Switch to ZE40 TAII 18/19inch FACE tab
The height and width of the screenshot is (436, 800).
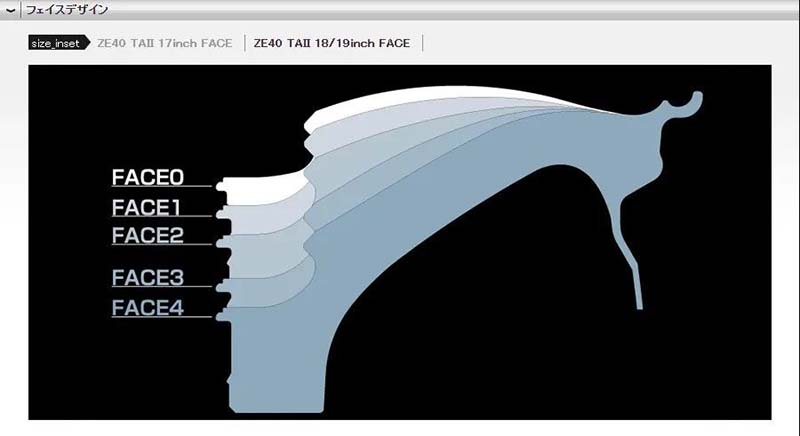tap(332, 44)
